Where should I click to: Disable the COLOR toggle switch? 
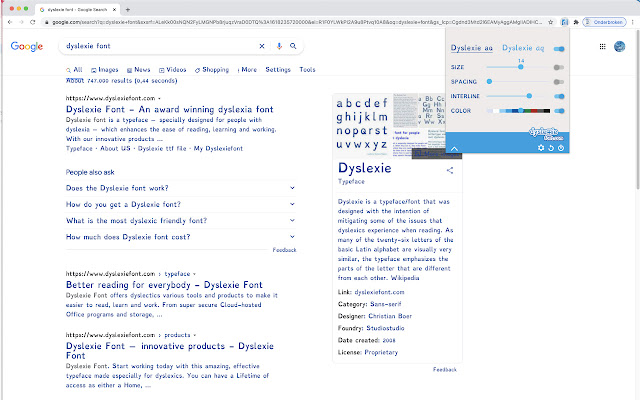click(559, 111)
